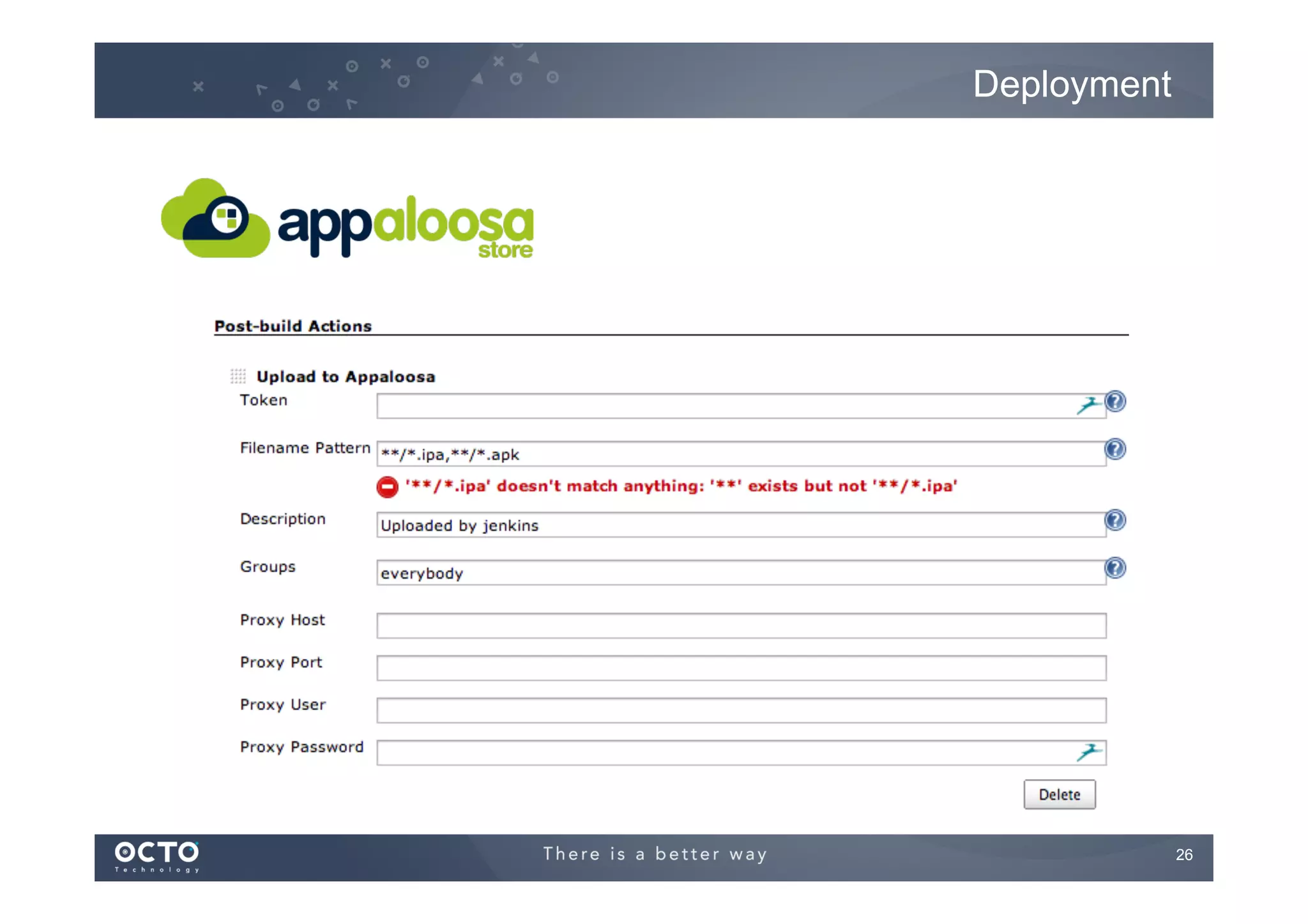Click the red error icon under Filename Pattern

[x=387, y=487]
